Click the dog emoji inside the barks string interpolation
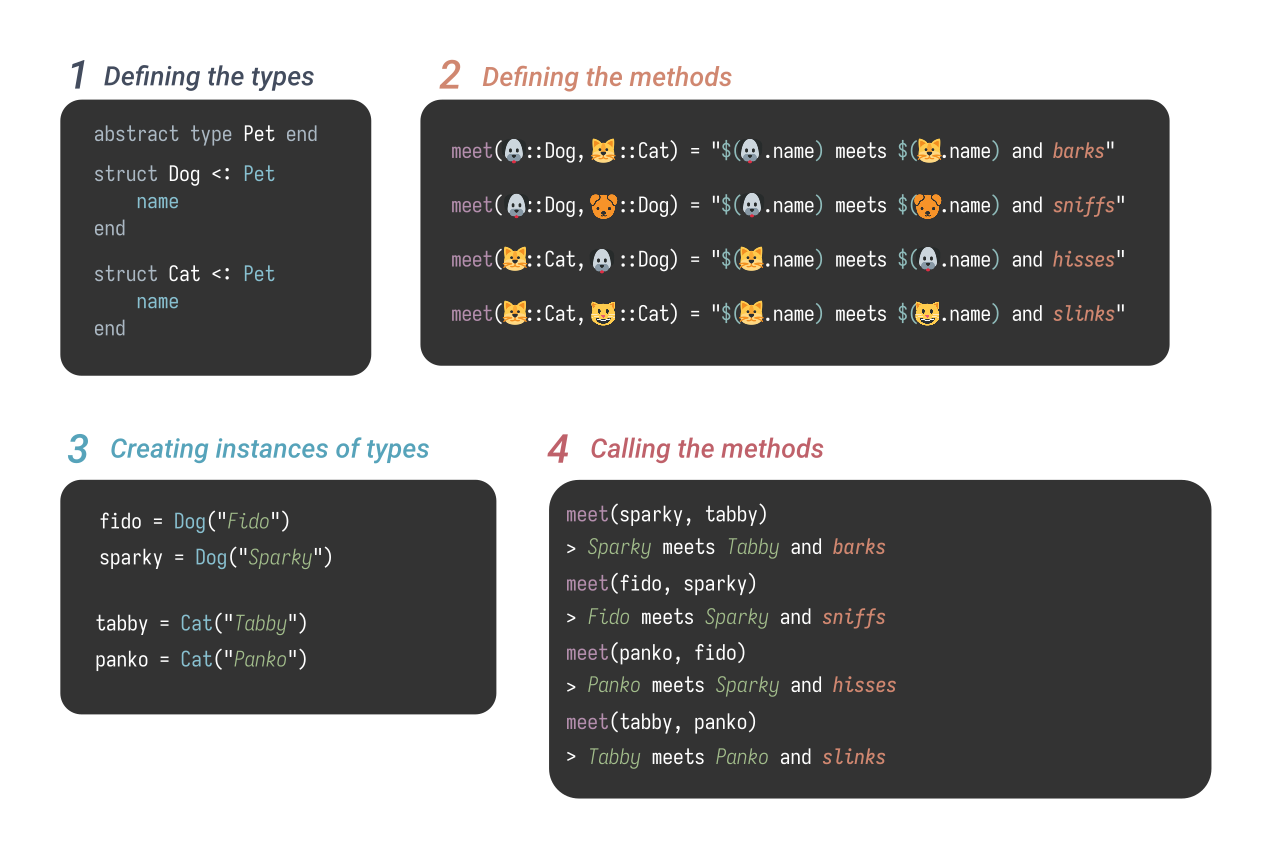1266x852 pixels. (748, 150)
